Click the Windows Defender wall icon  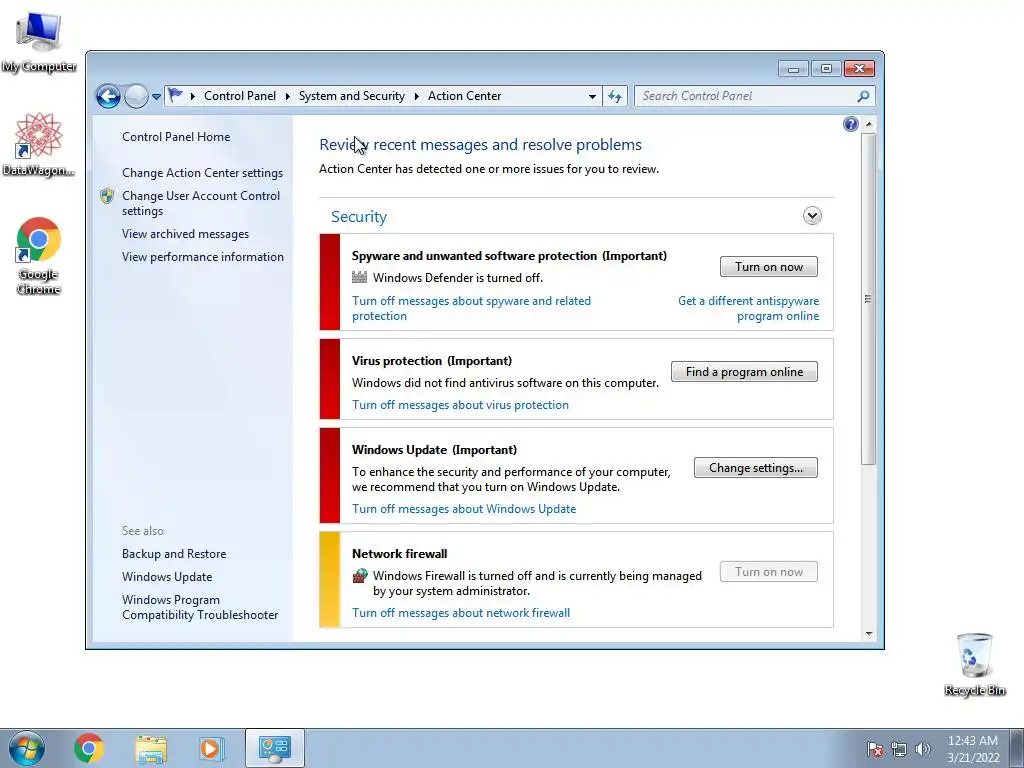pyautogui.click(x=359, y=277)
